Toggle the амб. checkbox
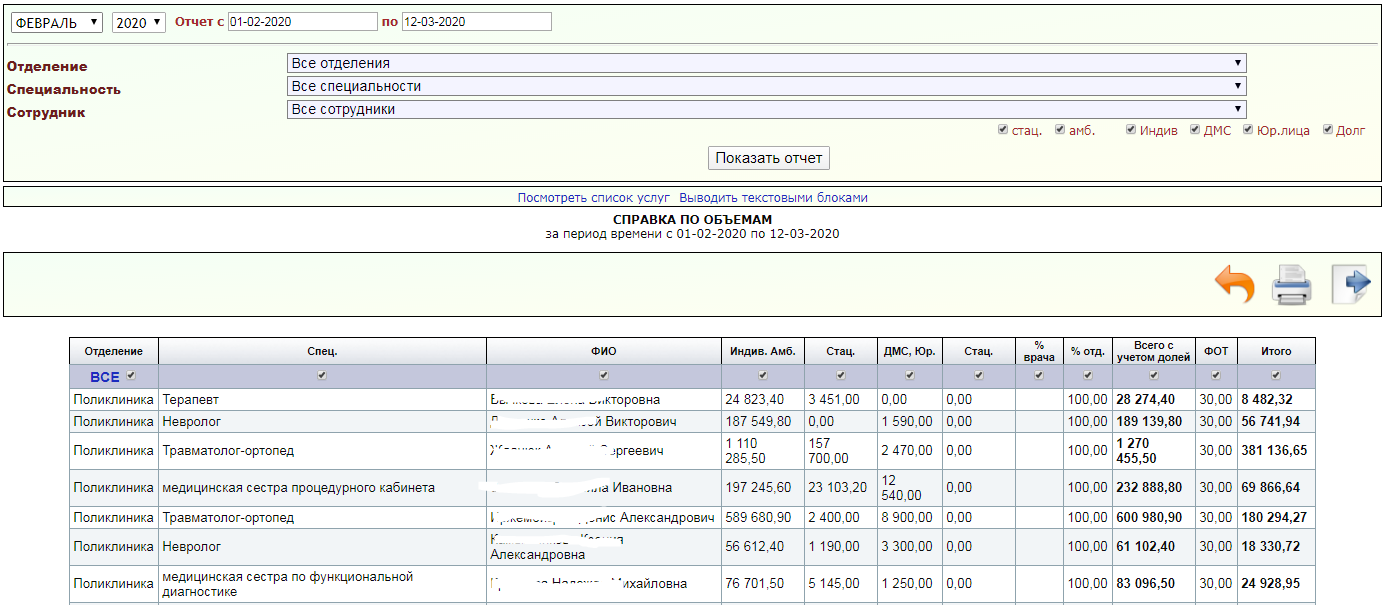The width and height of the screenshot is (1394, 605). pyautogui.click(x=1060, y=130)
